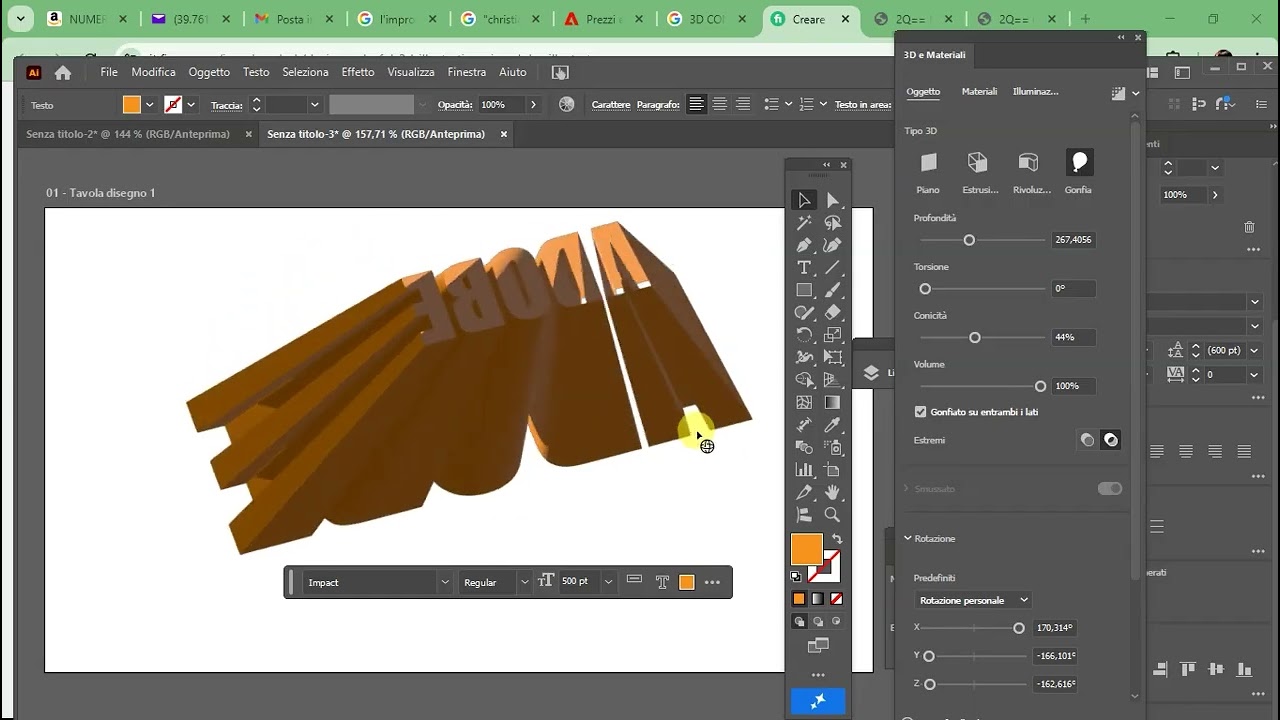Open the stroke color dropdown arrow
This screenshot has height=720, width=1280.
tap(190, 104)
